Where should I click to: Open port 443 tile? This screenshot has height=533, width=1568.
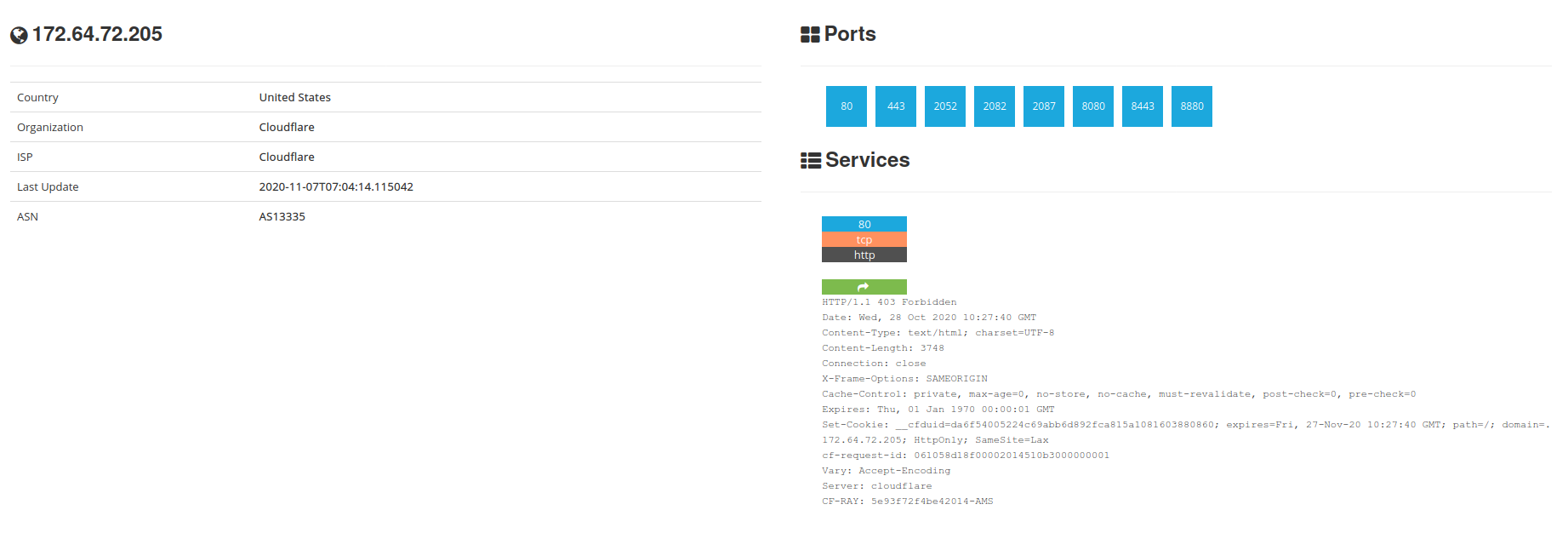pos(896,106)
